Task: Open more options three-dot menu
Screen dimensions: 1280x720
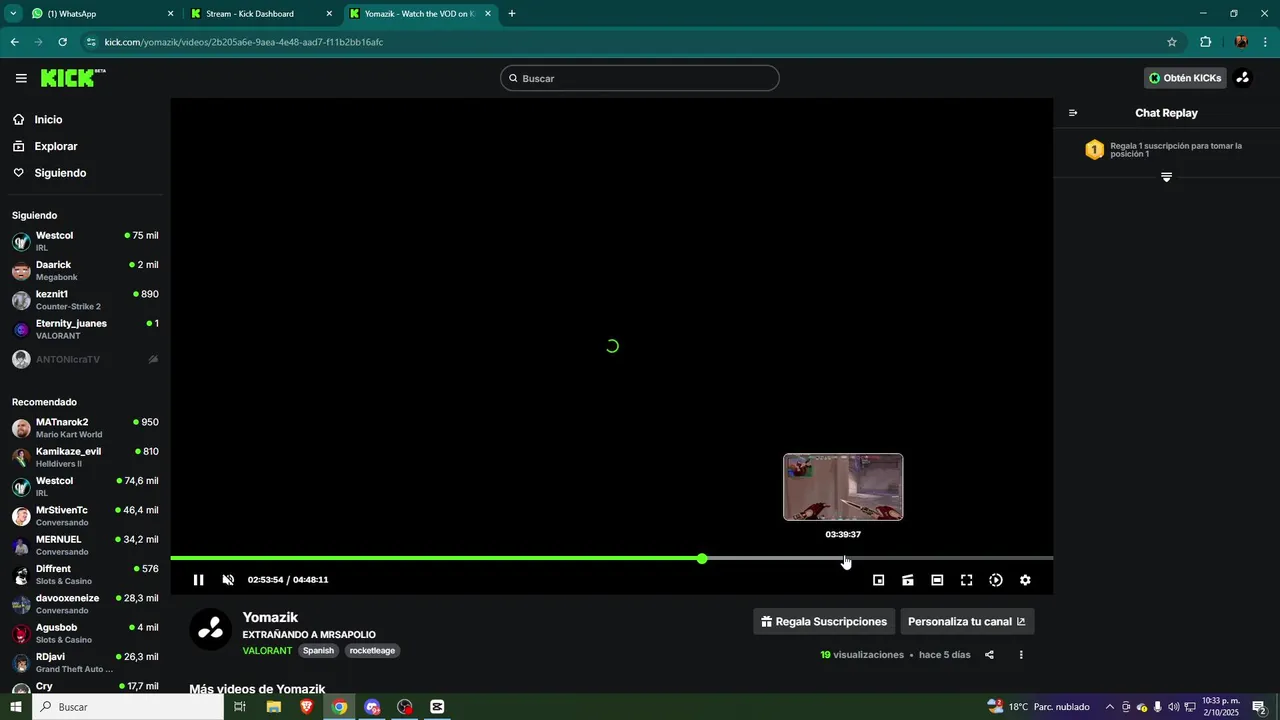Action: point(1021,655)
